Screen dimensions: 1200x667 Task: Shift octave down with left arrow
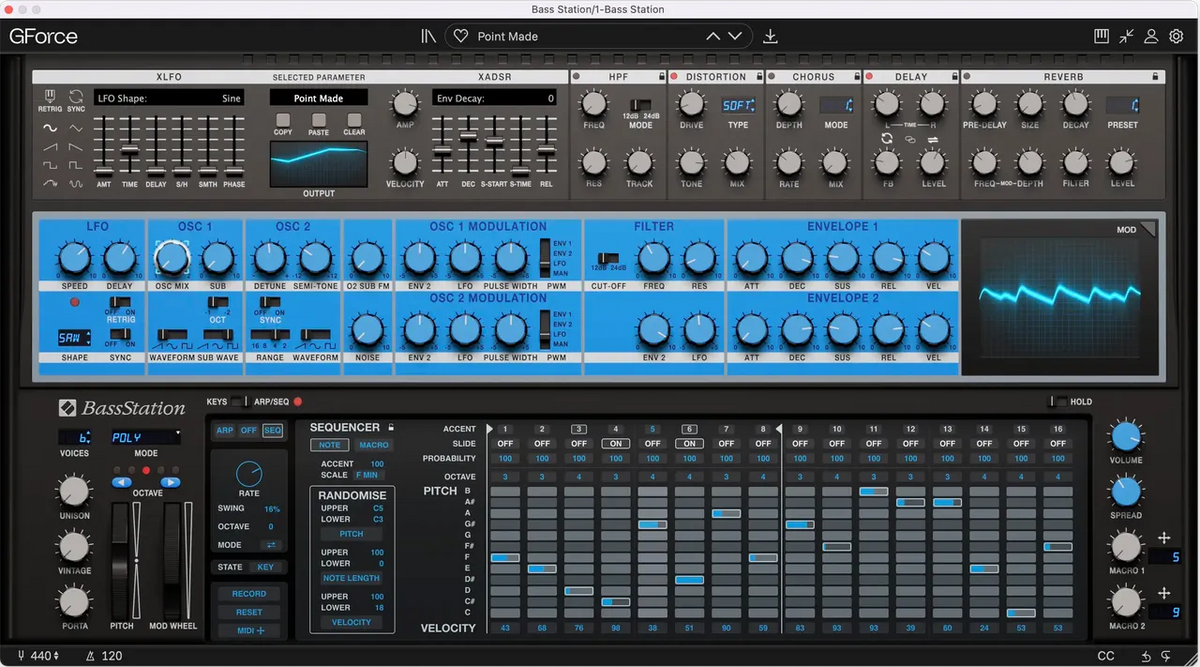tap(122, 481)
